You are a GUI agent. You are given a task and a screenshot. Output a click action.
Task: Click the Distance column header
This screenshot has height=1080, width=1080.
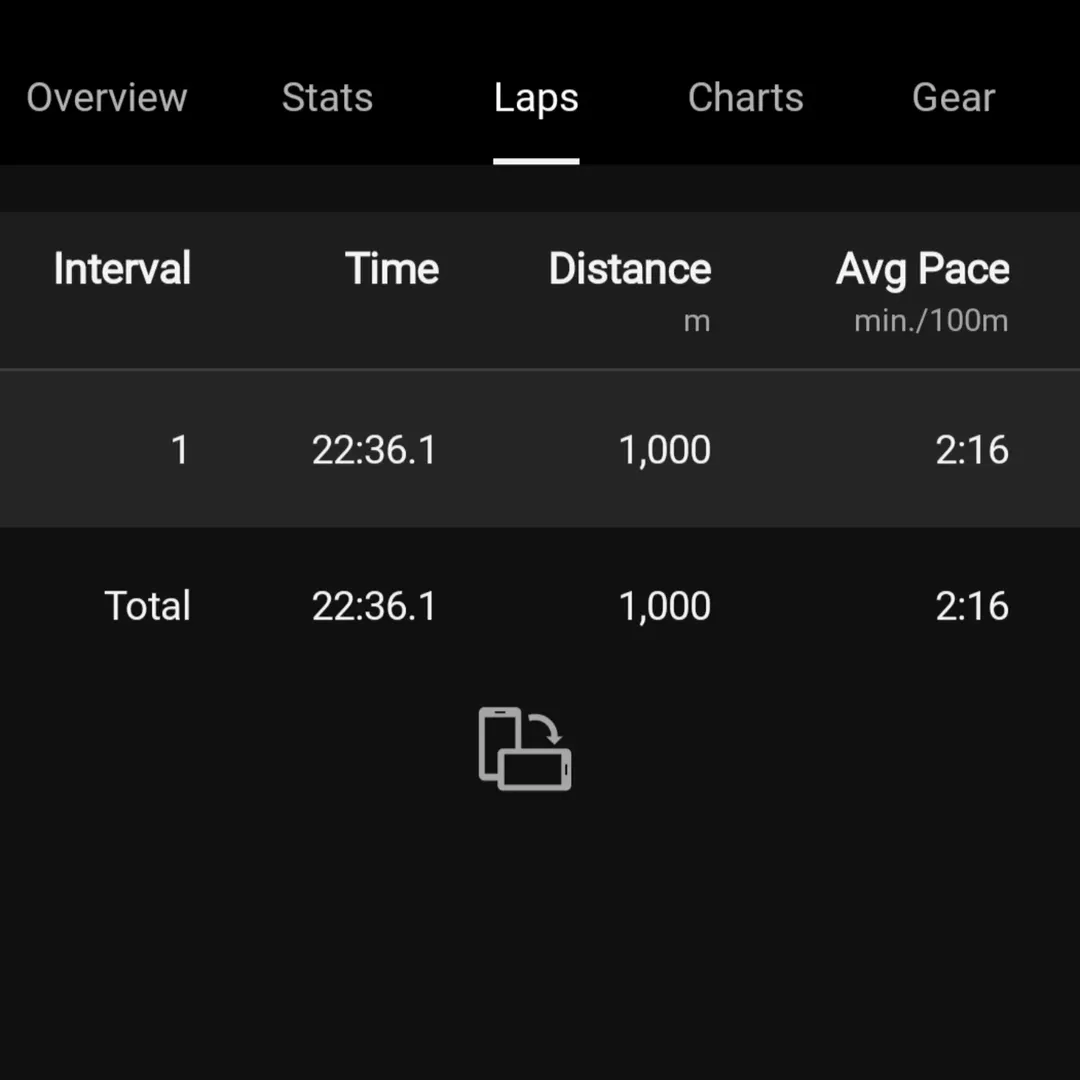[x=630, y=268]
